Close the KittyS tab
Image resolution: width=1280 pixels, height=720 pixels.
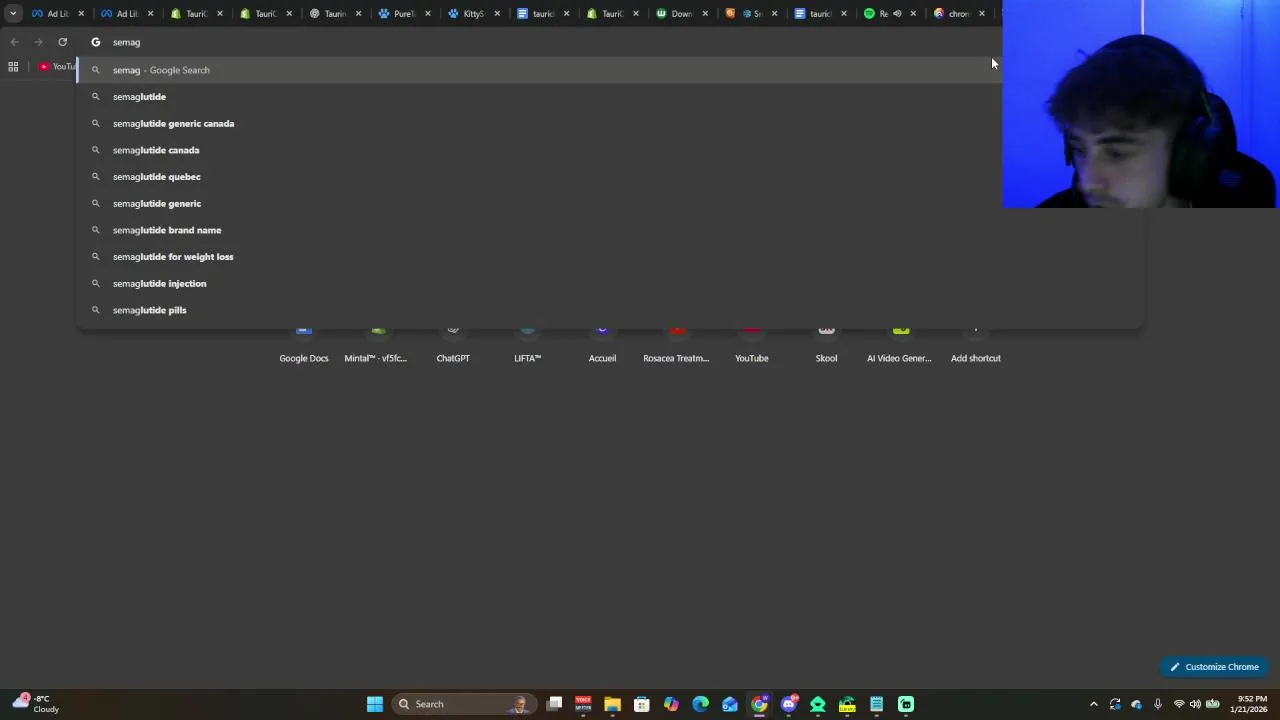pos(497,14)
